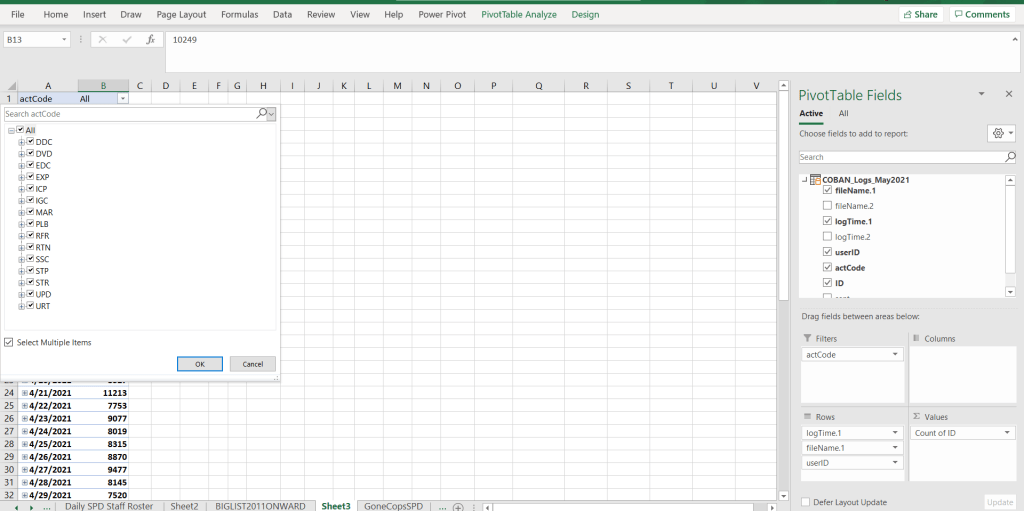
Task: Uncheck the DDC filter item
Action: (31, 142)
